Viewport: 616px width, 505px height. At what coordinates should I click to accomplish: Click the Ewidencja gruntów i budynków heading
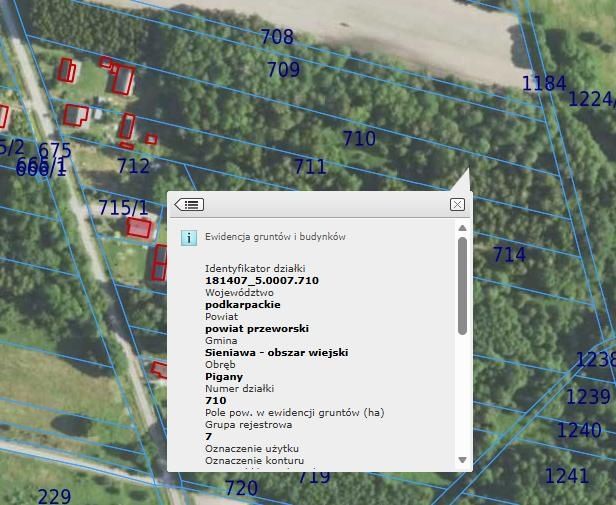[x=275, y=237]
